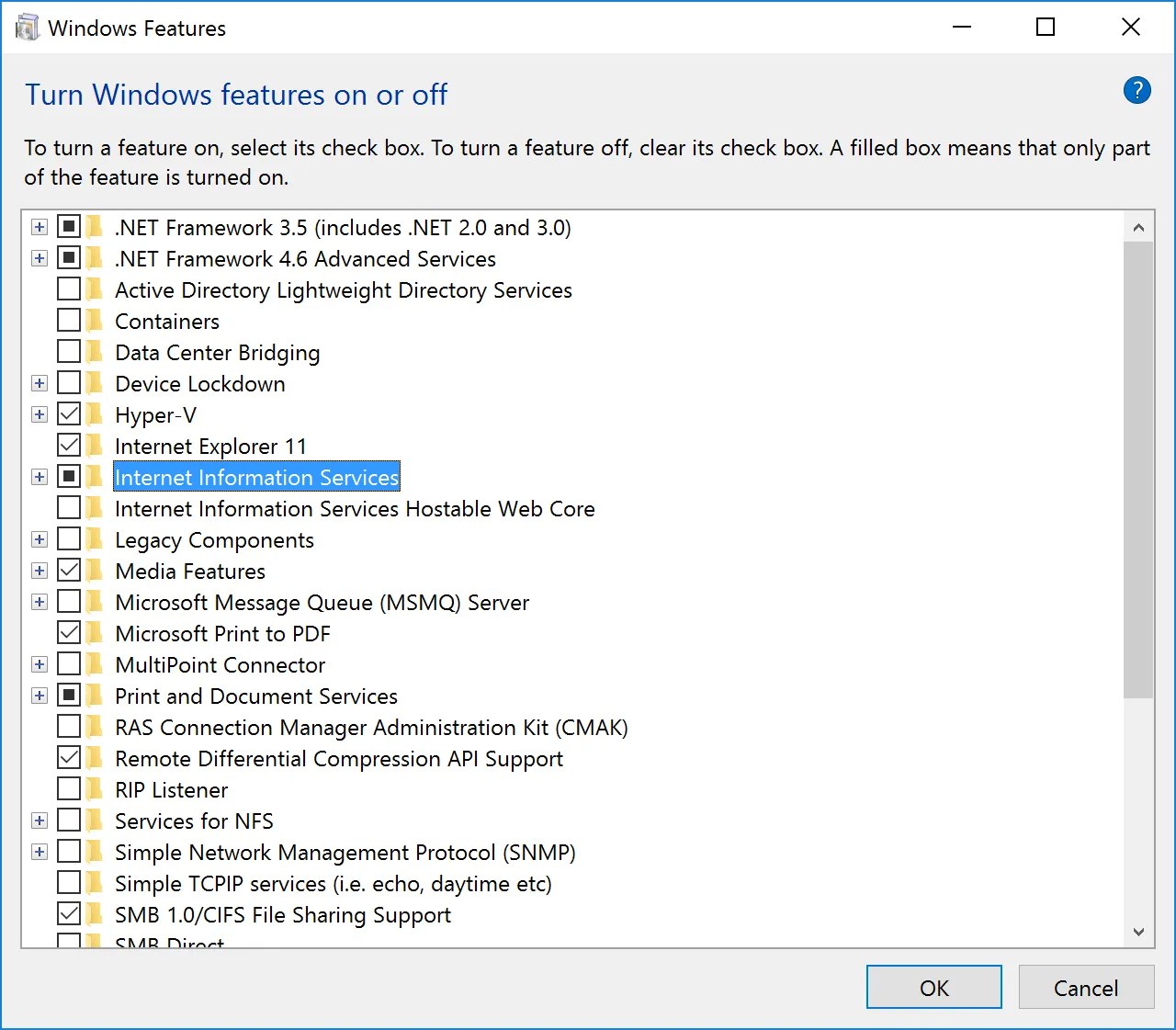Click the vertical scrollbar thumb
Image resolution: width=1176 pixels, height=1030 pixels.
[x=1138, y=470]
